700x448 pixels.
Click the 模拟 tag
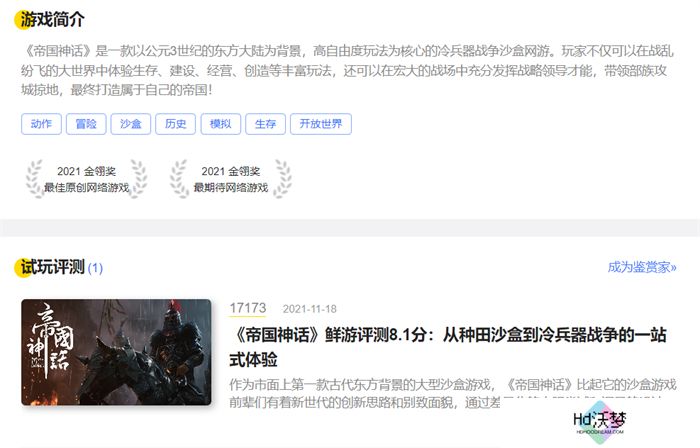[x=221, y=124]
